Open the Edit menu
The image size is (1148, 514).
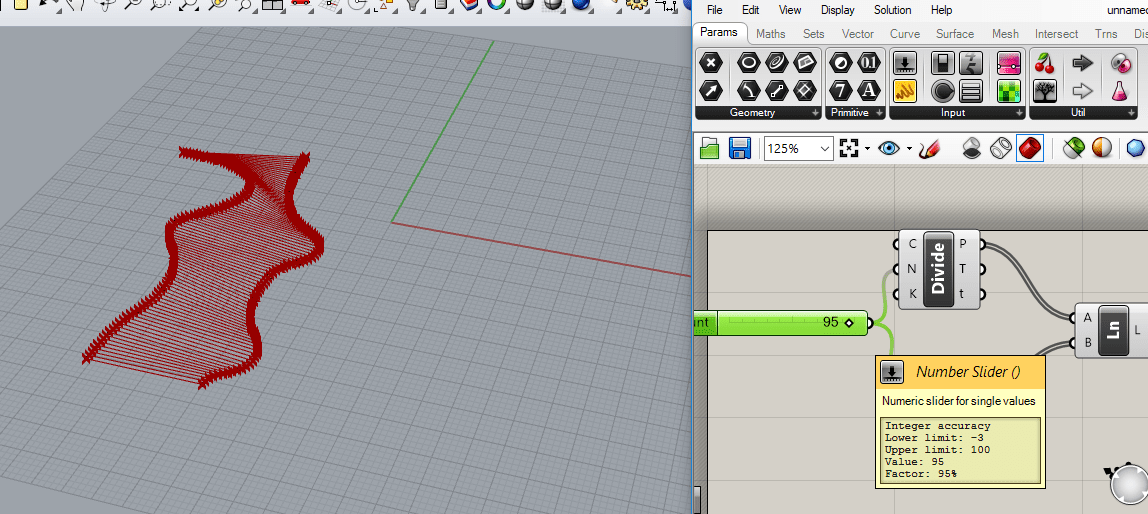[750, 10]
